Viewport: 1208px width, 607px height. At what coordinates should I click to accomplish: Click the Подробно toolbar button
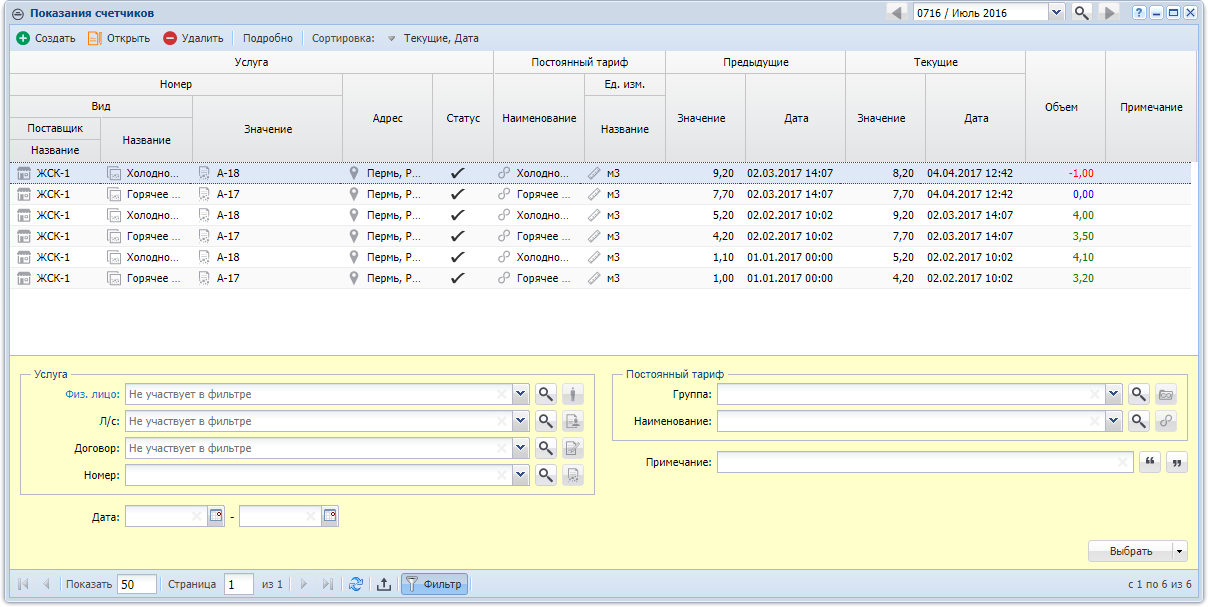268,38
